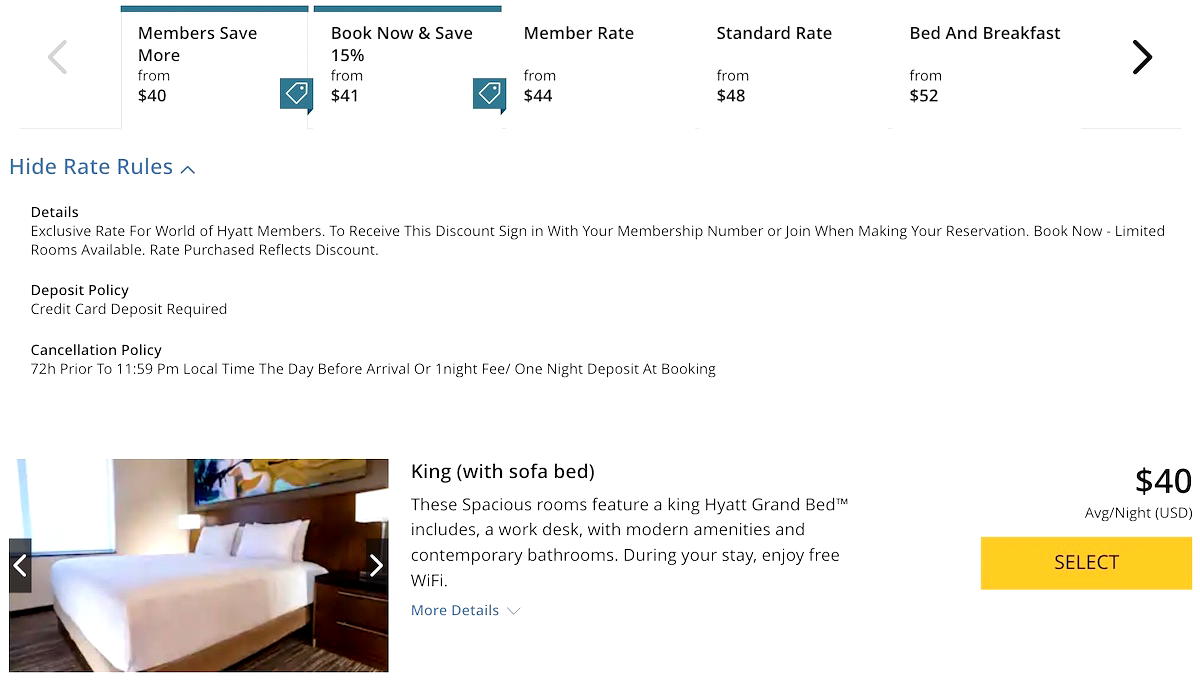Click the discount tag icon on Book Now & Save
1200x684 pixels.
pos(489,94)
